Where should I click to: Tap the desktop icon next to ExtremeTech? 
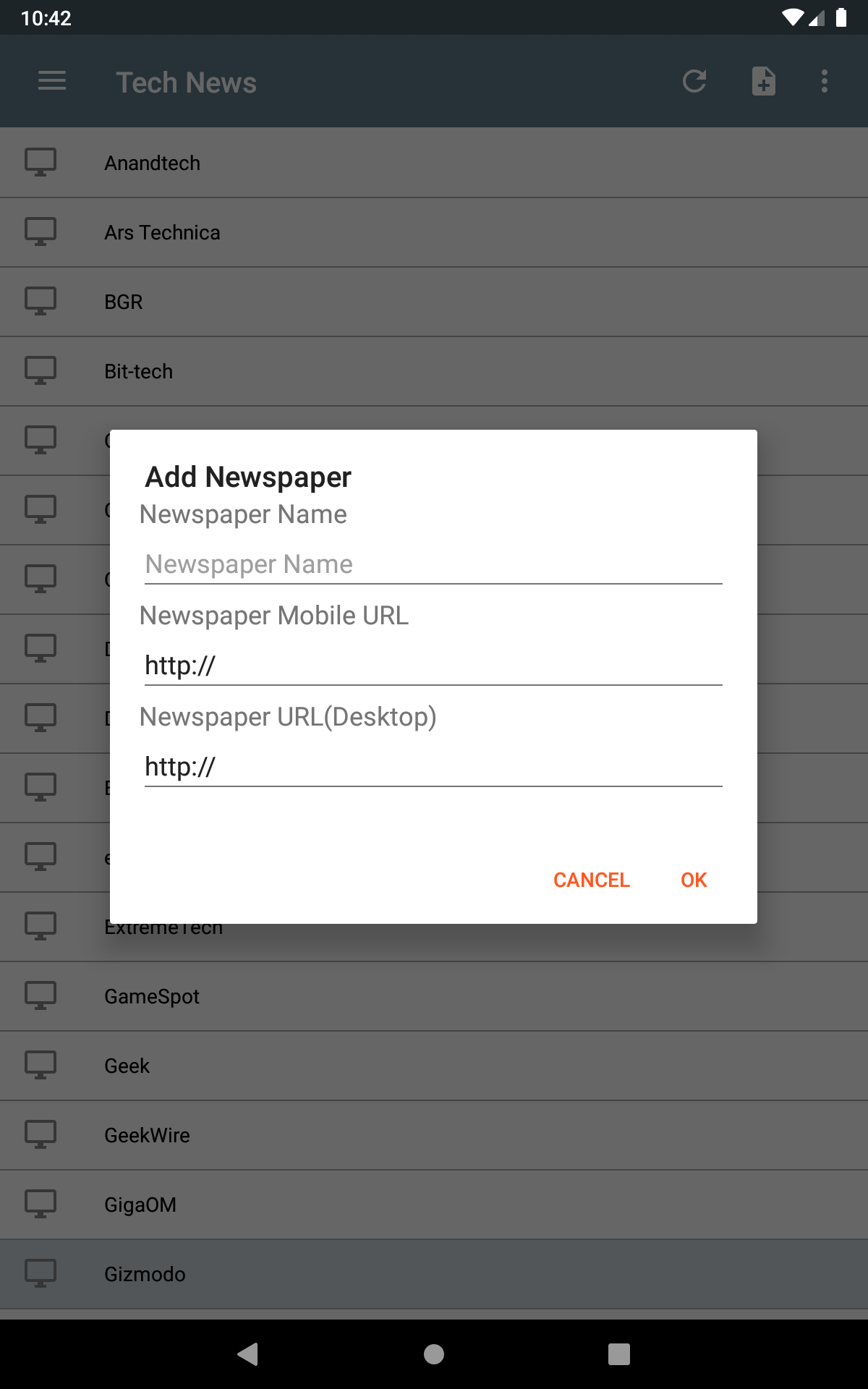coord(41,926)
